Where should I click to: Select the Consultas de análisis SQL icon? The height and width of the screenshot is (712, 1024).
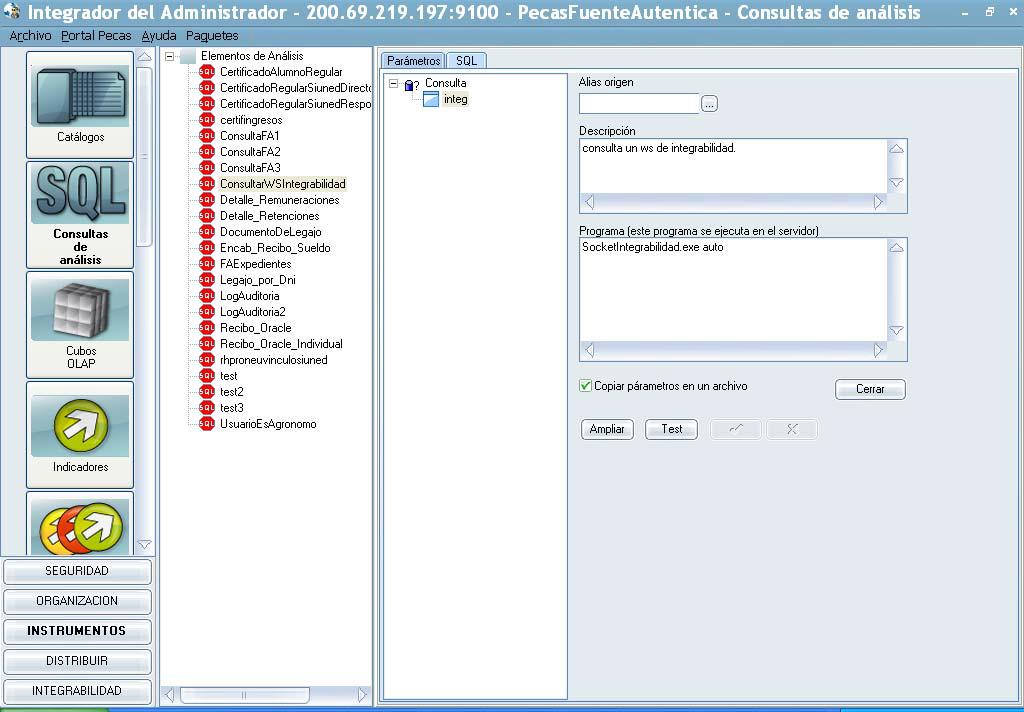tap(80, 194)
